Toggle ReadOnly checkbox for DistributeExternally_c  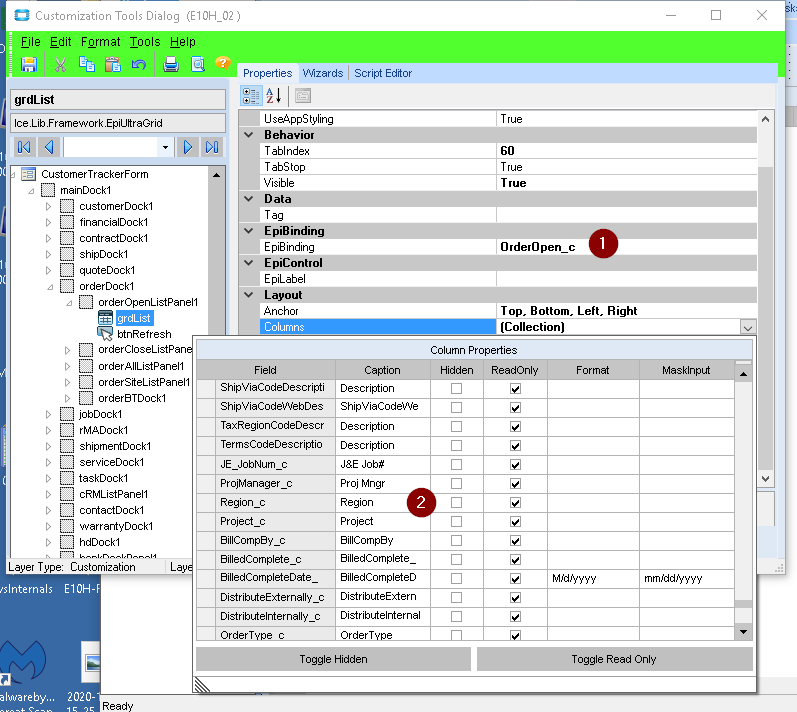pyautogui.click(x=515, y=597)
